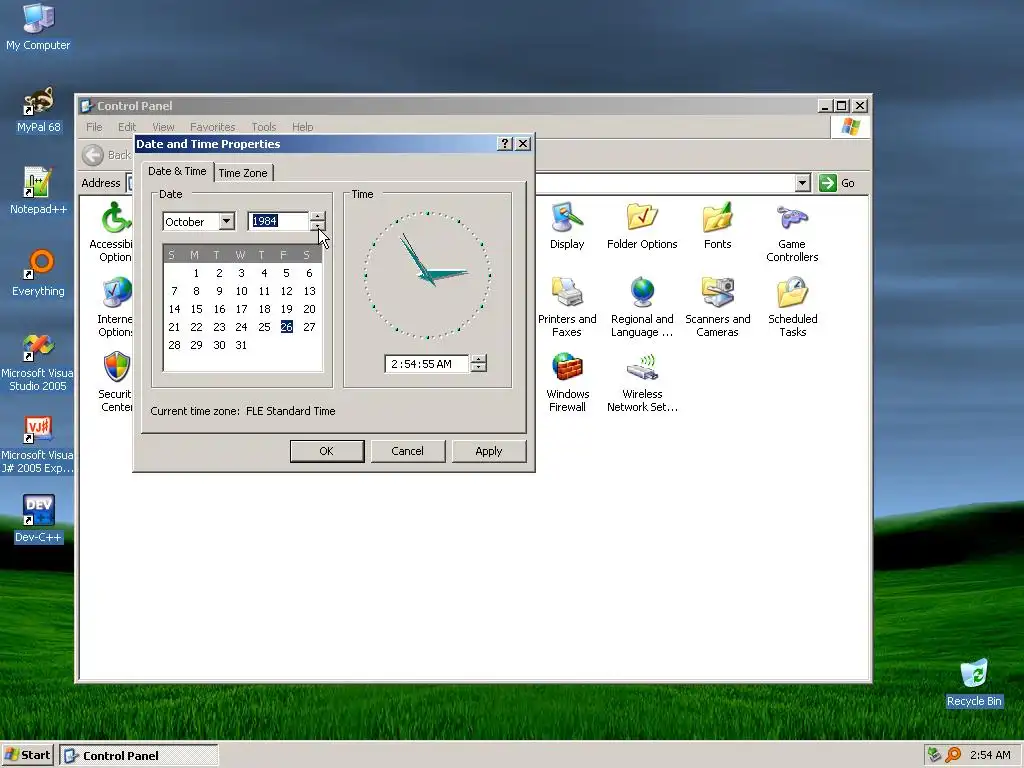Screen dimensions: 1024x768
Task: Click Cancel in Date and Time Properties
Action: point(408,451)
